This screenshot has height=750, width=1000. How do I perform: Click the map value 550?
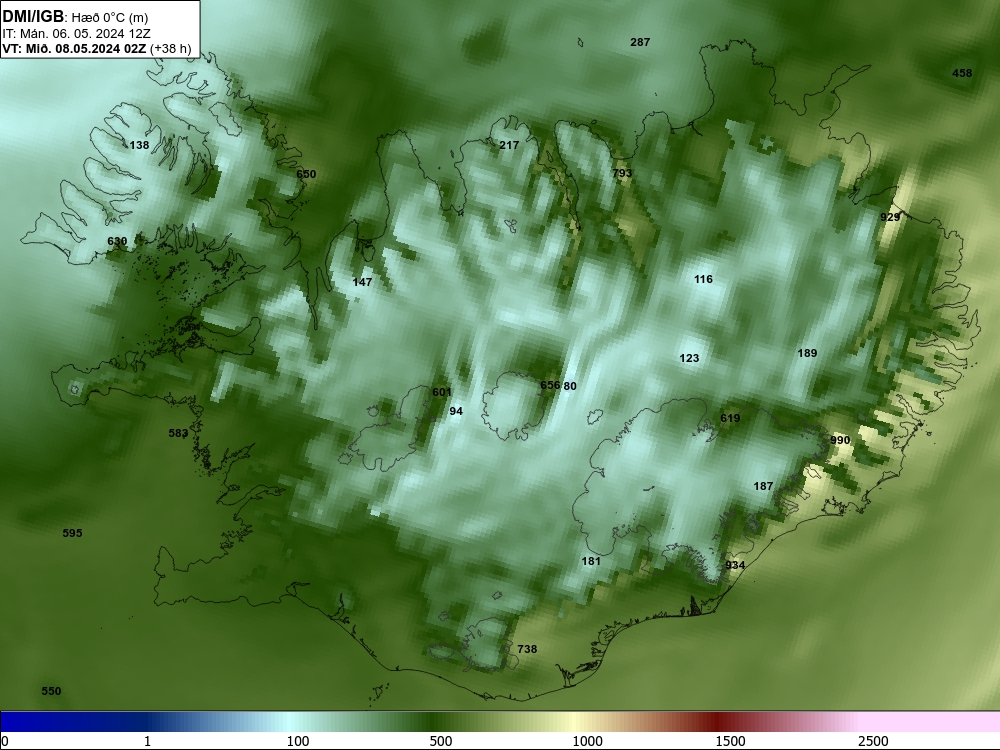[51, 691]
